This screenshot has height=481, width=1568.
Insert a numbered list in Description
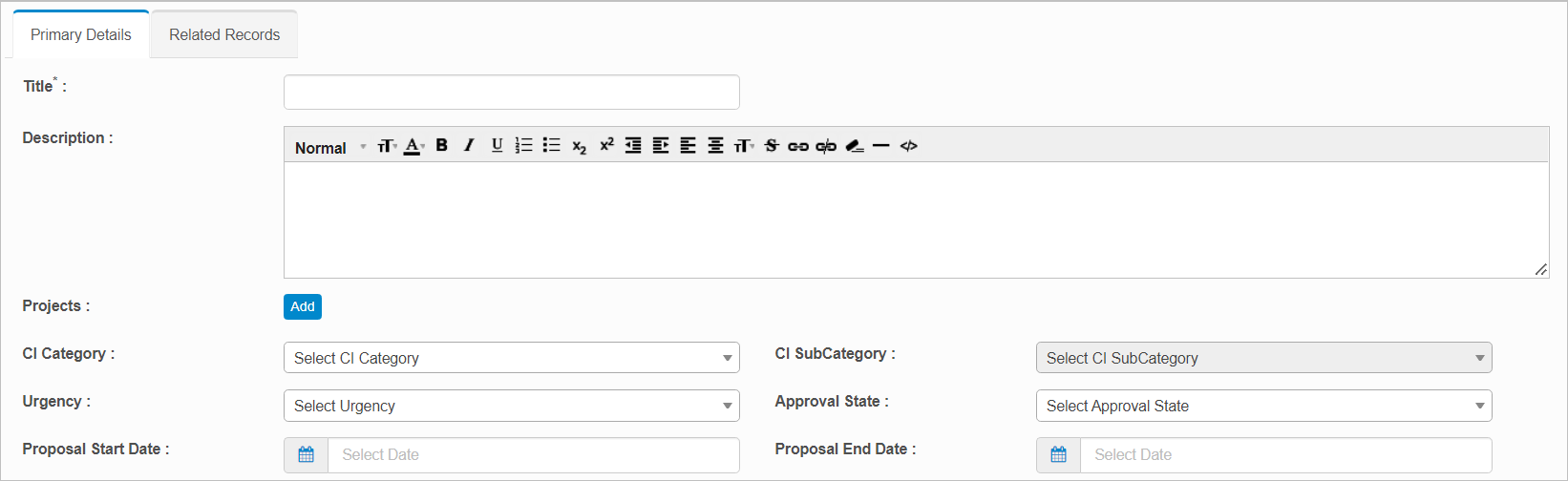[x=524, y=146]
